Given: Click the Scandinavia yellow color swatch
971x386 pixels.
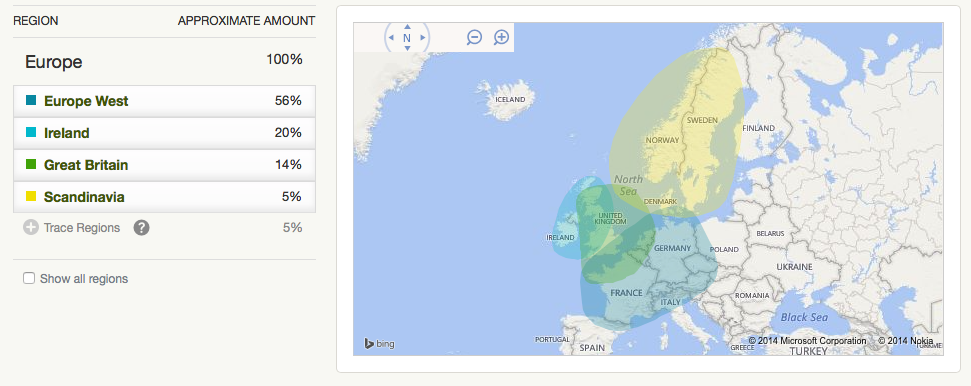Looking at the screenshot, I should click(31, 196).
